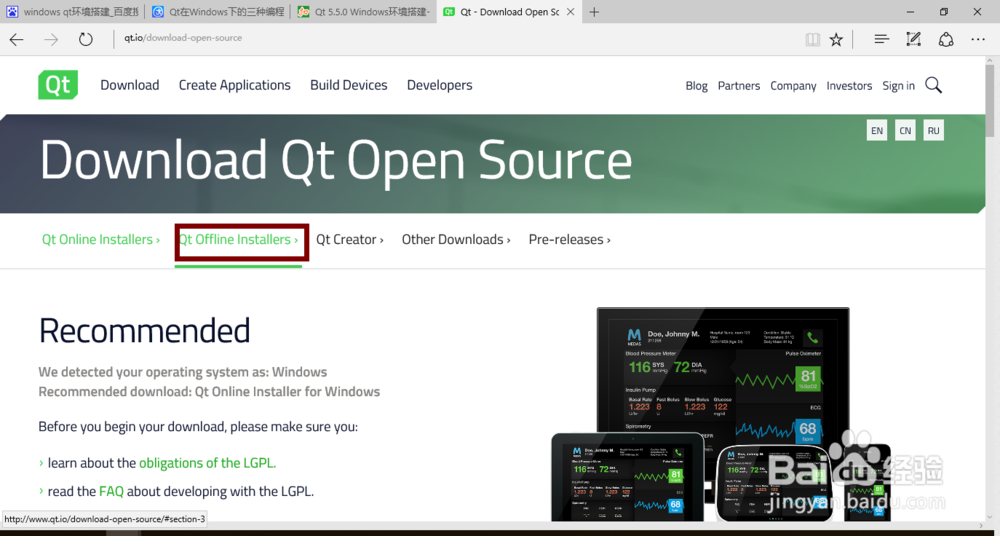
Task: Switch language to RU
Action: tap(934, 130)
